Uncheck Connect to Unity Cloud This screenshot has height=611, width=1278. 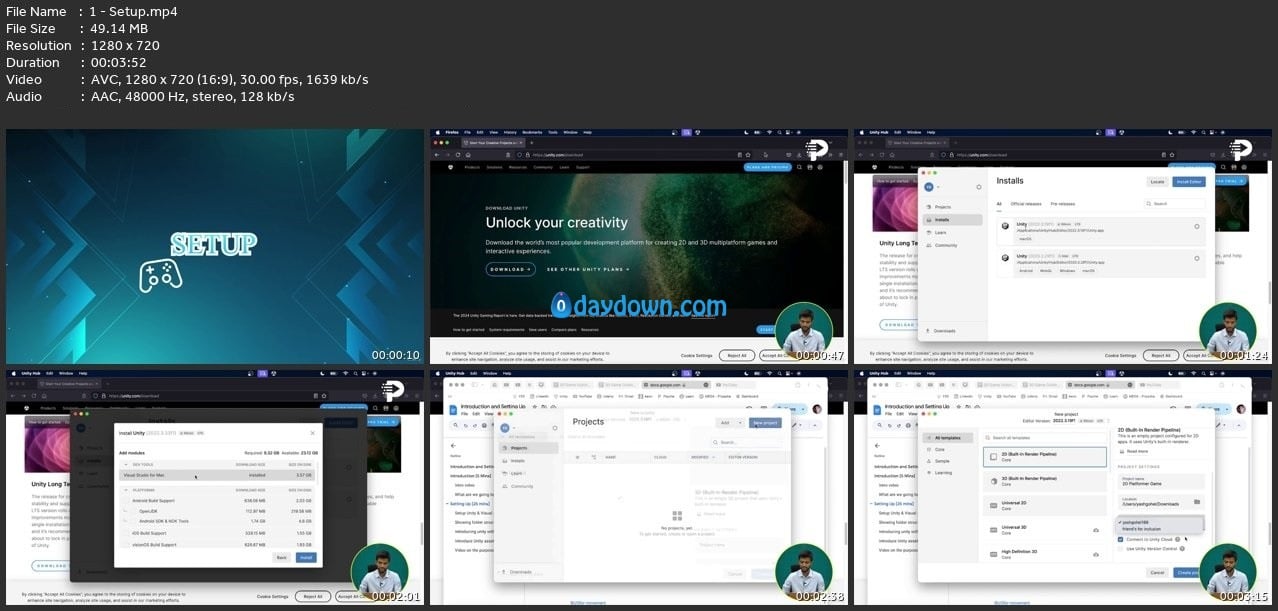pyautogui.click(x=1121, y=539)
